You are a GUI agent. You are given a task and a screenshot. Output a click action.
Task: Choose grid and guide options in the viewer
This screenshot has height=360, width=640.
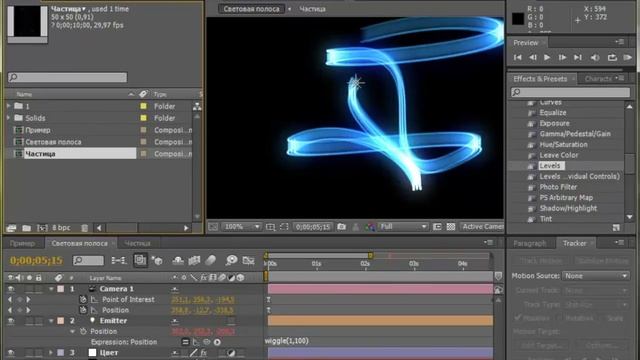click(270, 227)
